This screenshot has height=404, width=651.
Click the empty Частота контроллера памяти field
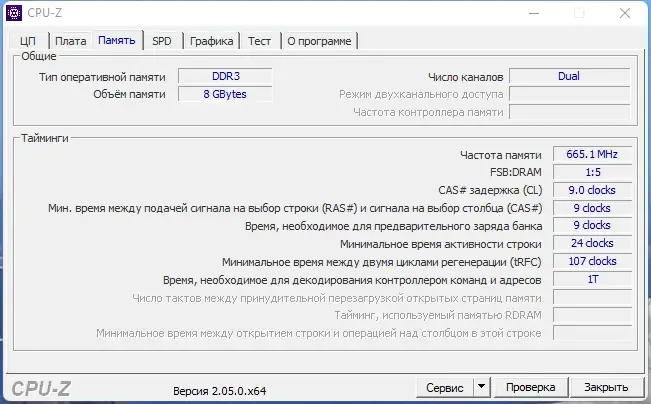tap(569, 112)
